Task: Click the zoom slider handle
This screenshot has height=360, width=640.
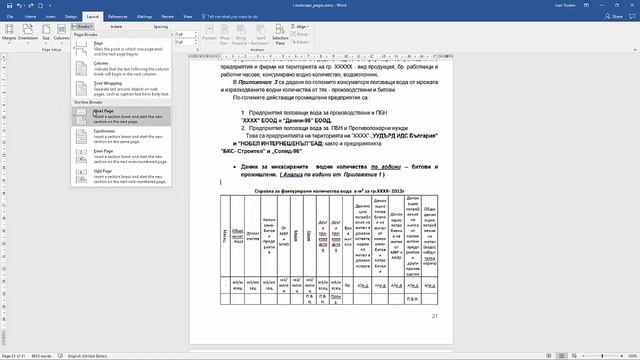Action: 602,356
